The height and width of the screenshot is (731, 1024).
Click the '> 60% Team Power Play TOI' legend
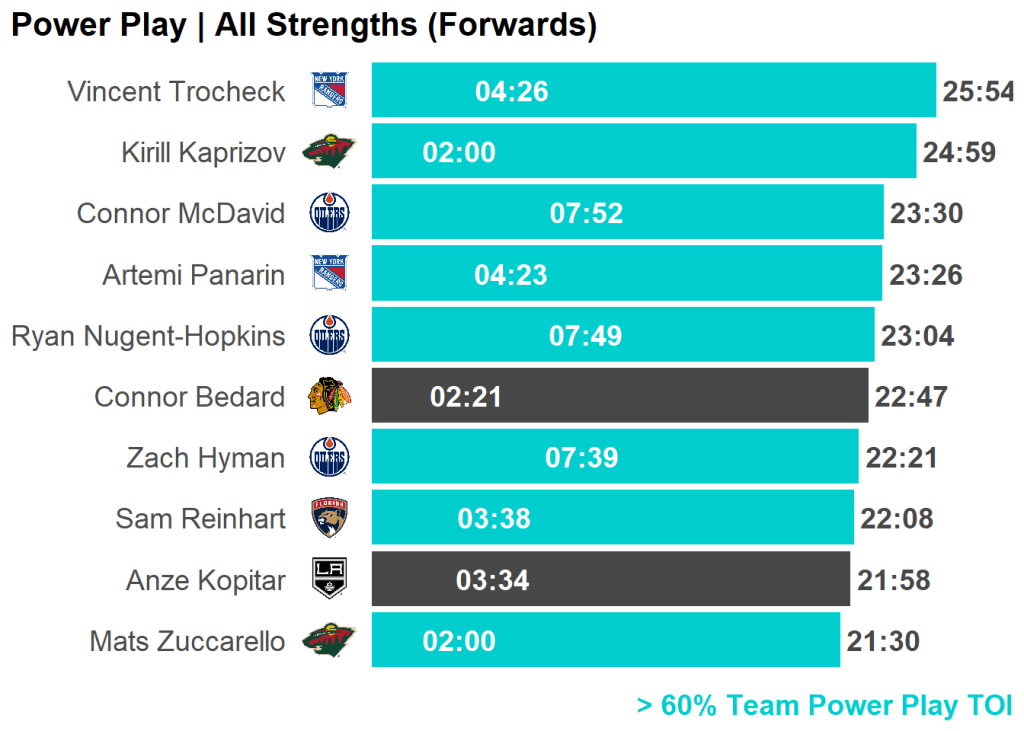tap(824, 705)
